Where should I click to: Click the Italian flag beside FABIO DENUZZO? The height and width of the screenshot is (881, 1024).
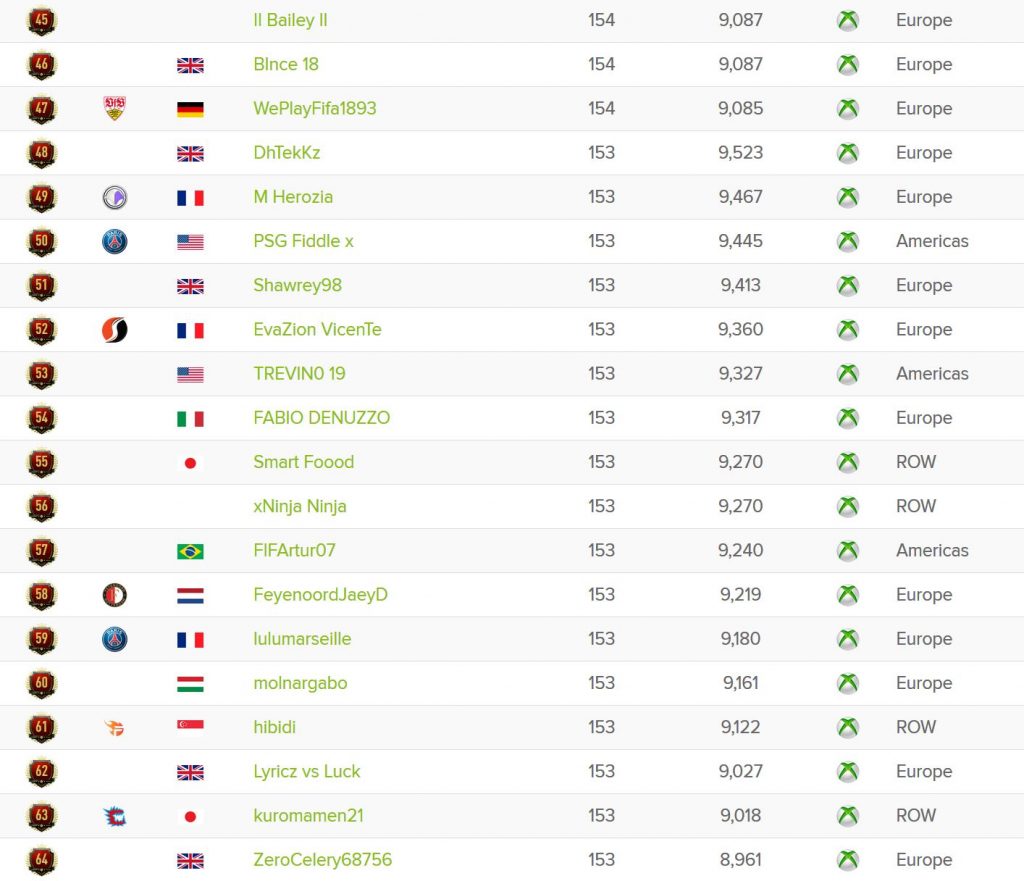point(190,418)
